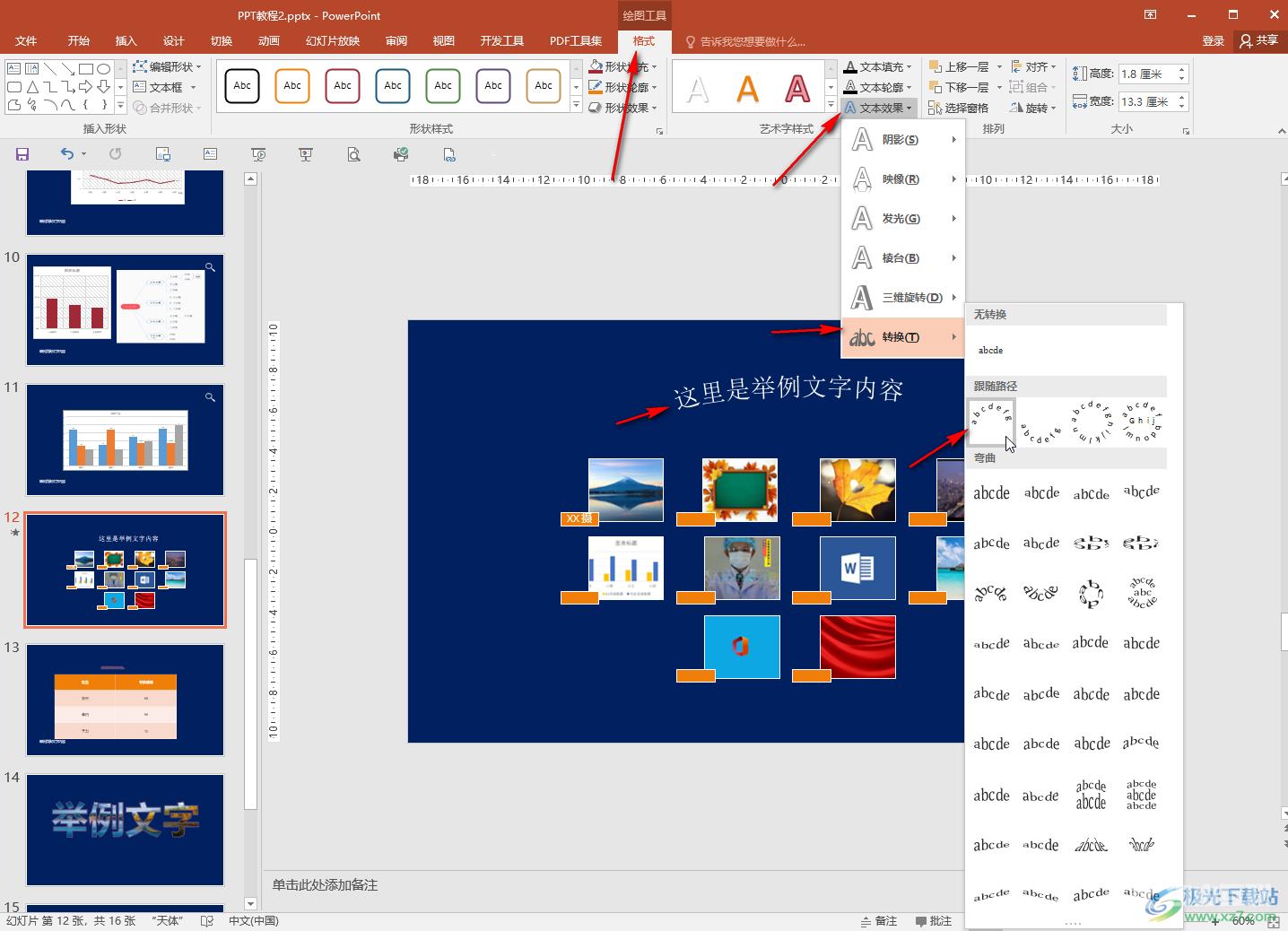
Task: Click the redo/repeat arrow icon
Action: pos(115,154)
